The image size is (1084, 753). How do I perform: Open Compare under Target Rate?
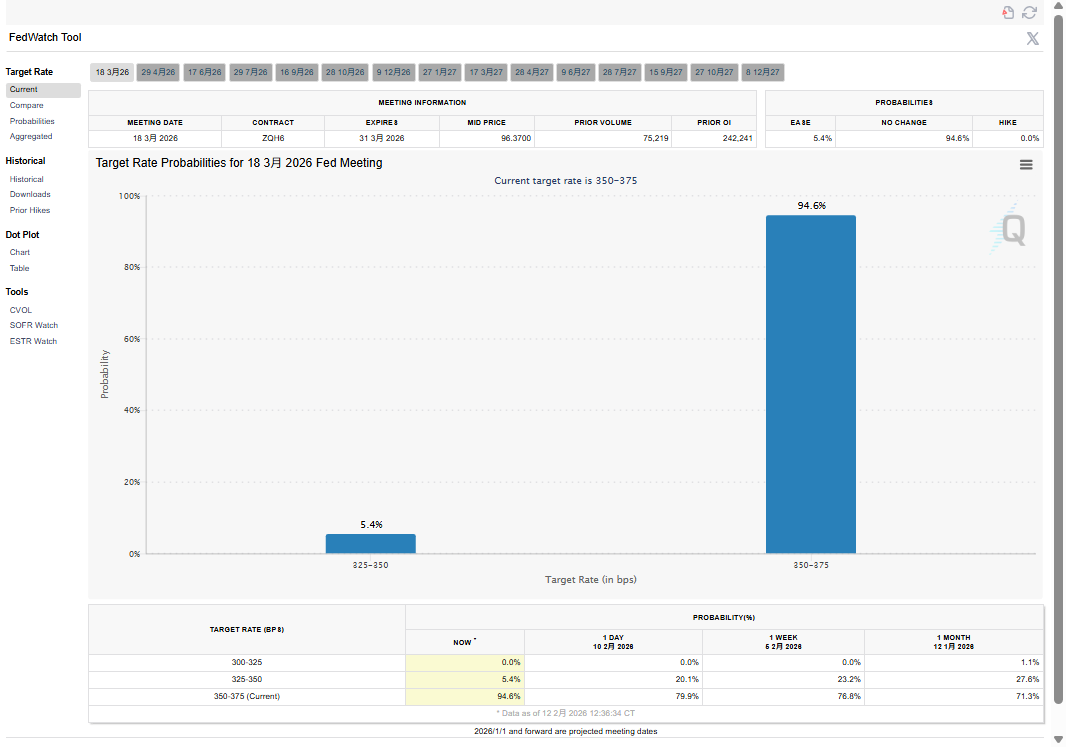27,105
